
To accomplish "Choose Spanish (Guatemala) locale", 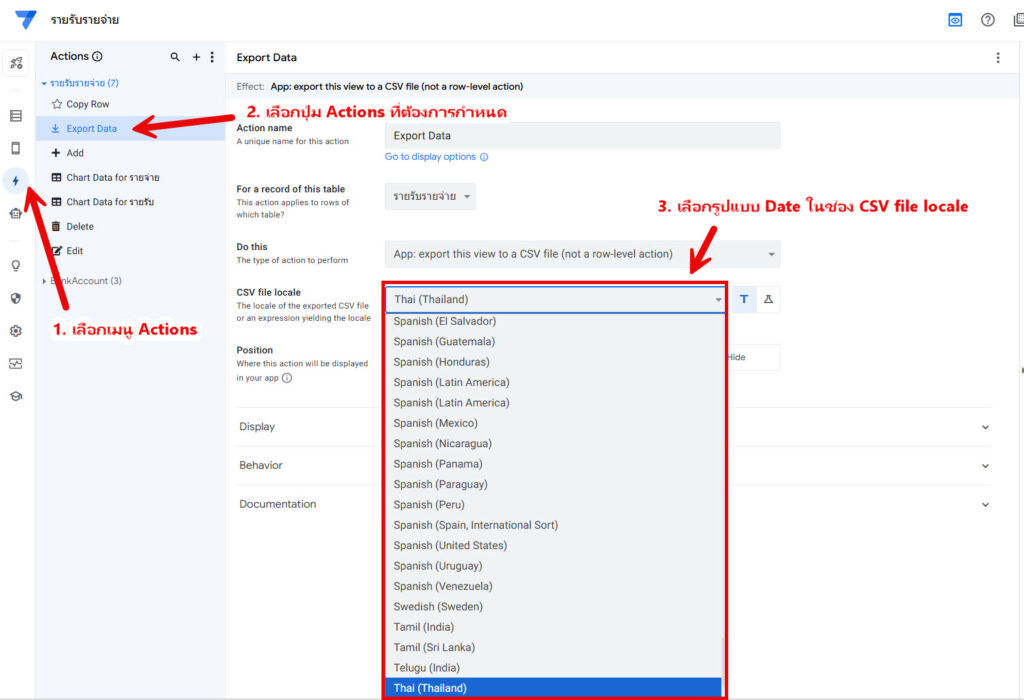I will point(552,342).
